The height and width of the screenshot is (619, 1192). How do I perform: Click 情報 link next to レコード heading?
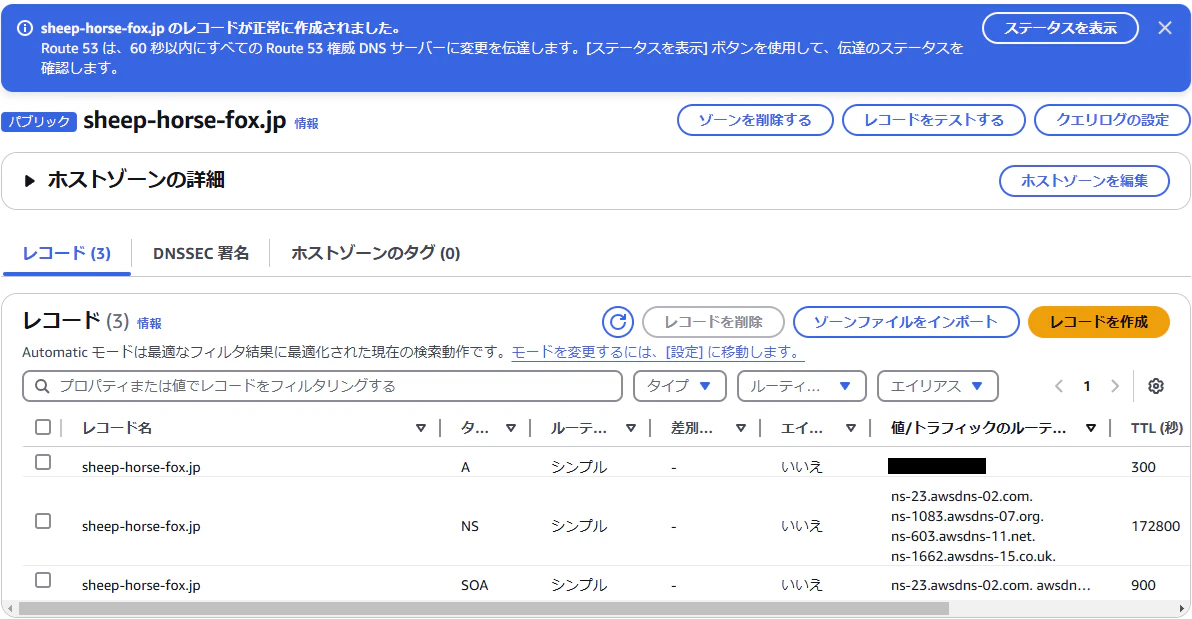click(x=149, y=323)
